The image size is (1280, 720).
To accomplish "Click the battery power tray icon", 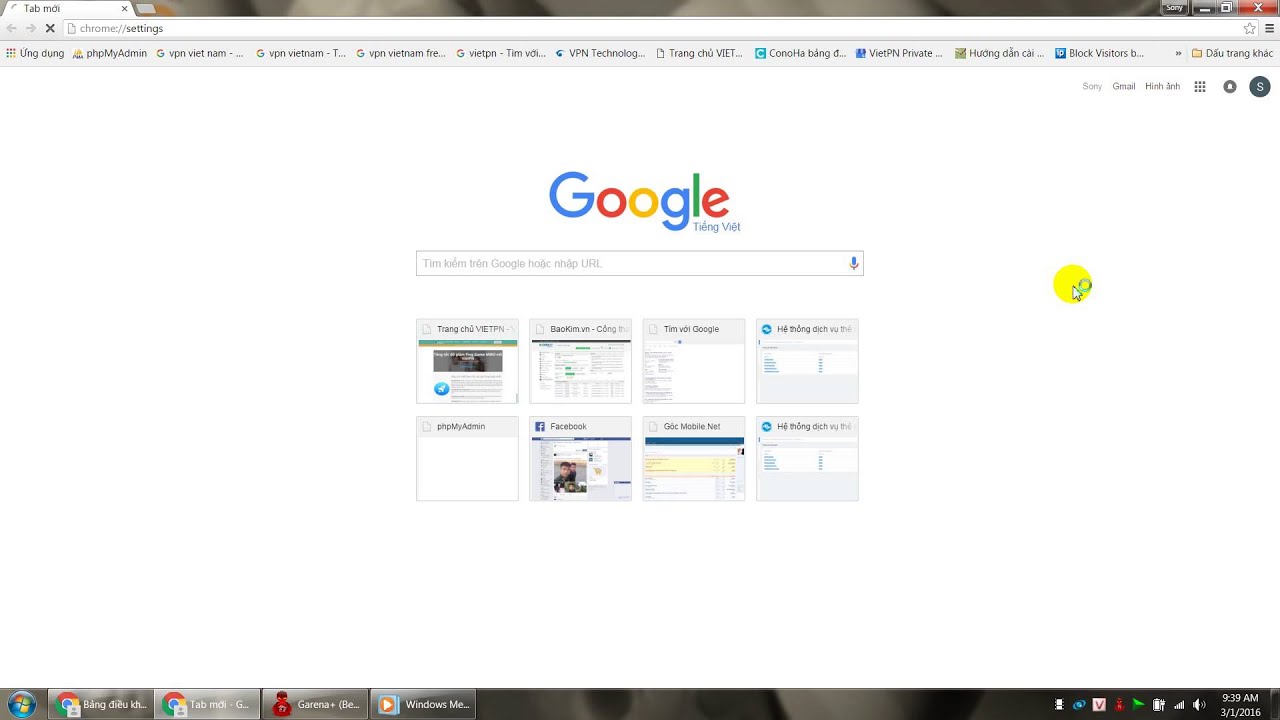I will coord(1159,705).
